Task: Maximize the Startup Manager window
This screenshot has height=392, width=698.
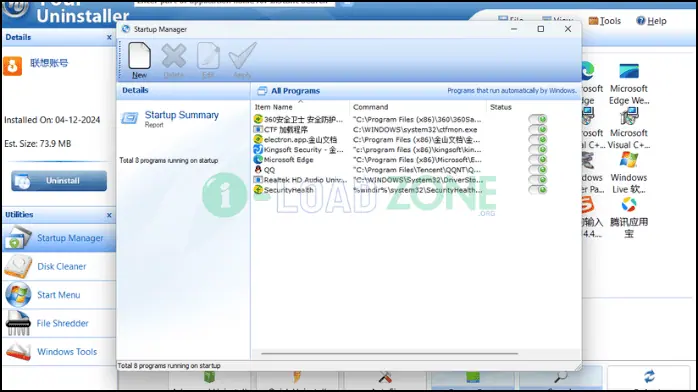Action: coord(541,29)
